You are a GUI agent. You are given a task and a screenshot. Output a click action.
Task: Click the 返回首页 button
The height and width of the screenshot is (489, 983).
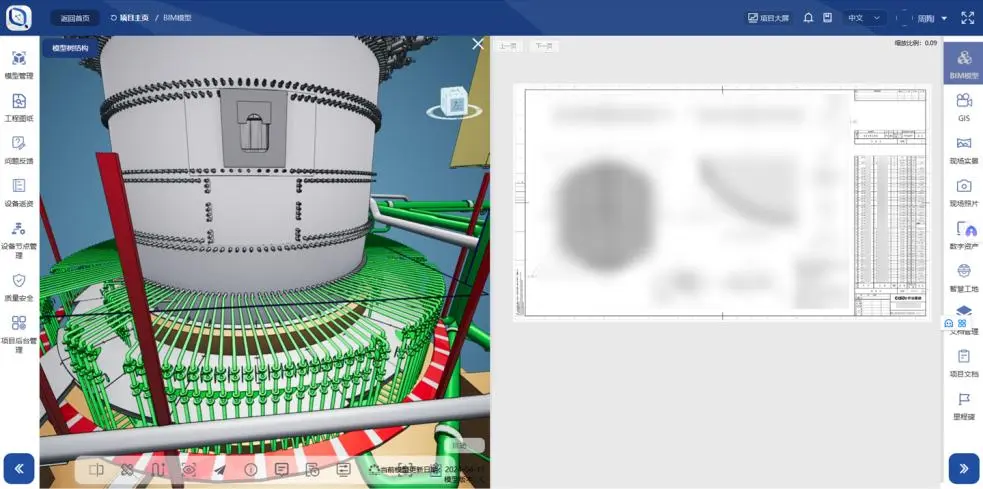point(75,18)
